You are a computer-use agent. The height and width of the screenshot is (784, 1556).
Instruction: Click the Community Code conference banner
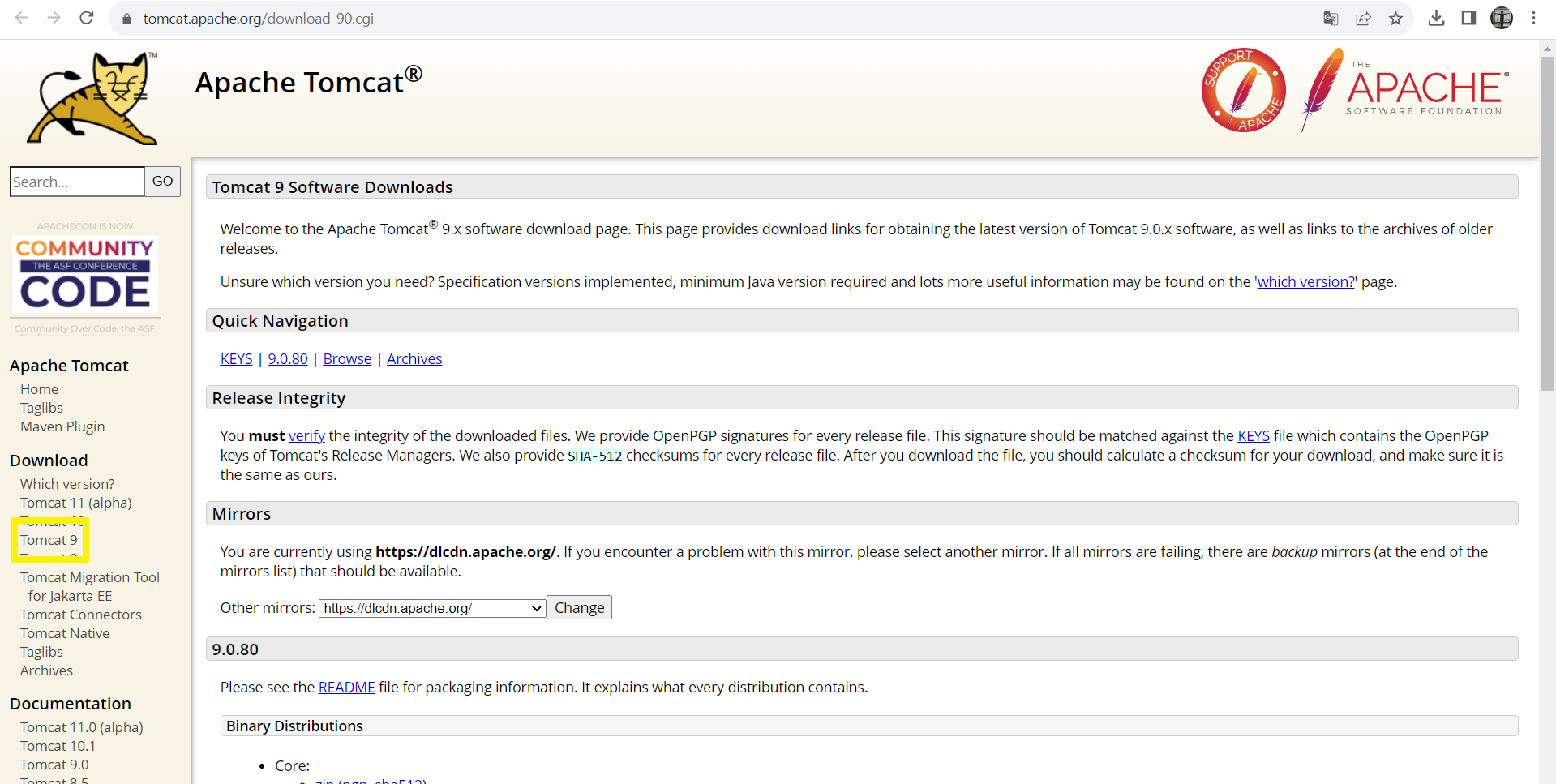pos(85,278)
